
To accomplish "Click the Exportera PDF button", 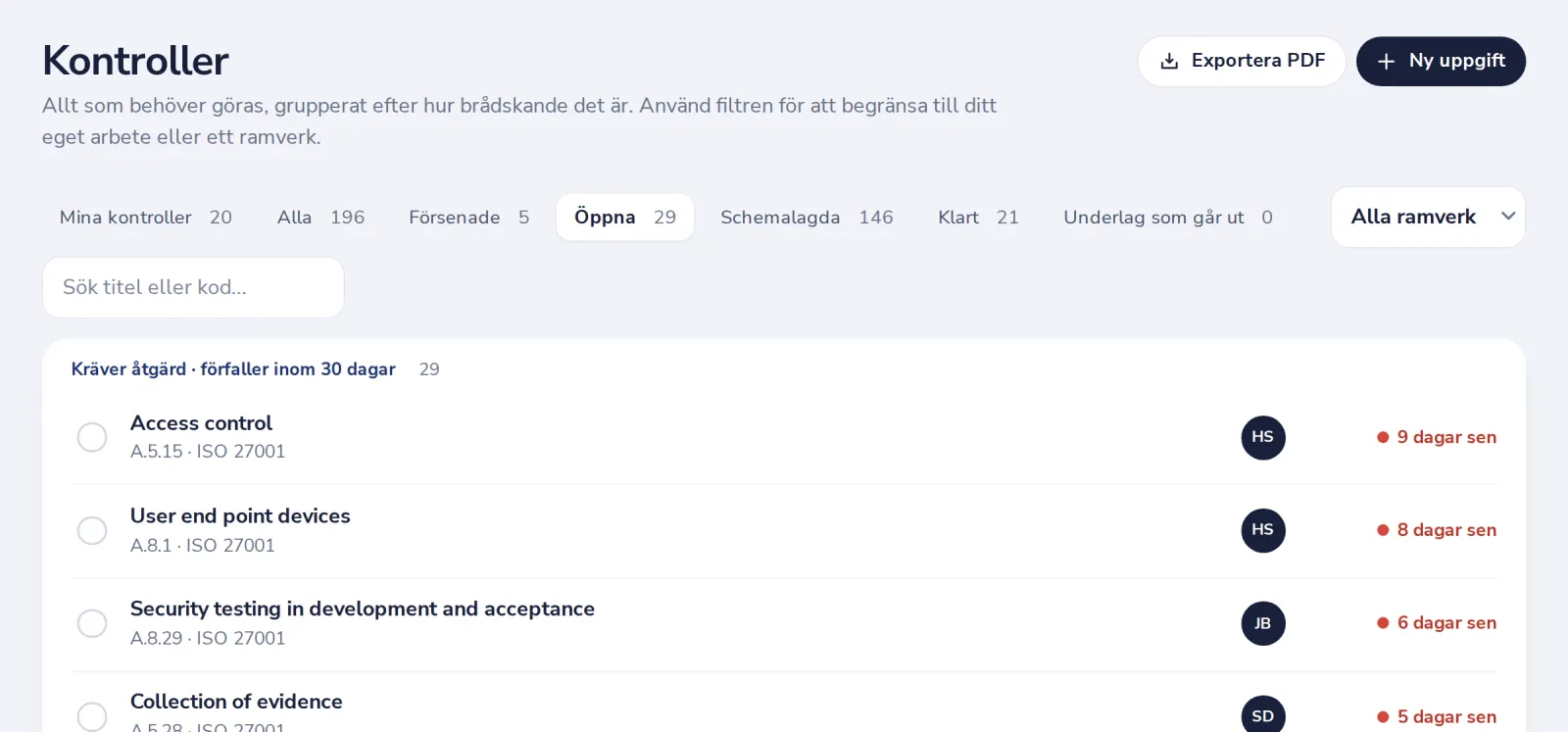I will click(1242, 62).
